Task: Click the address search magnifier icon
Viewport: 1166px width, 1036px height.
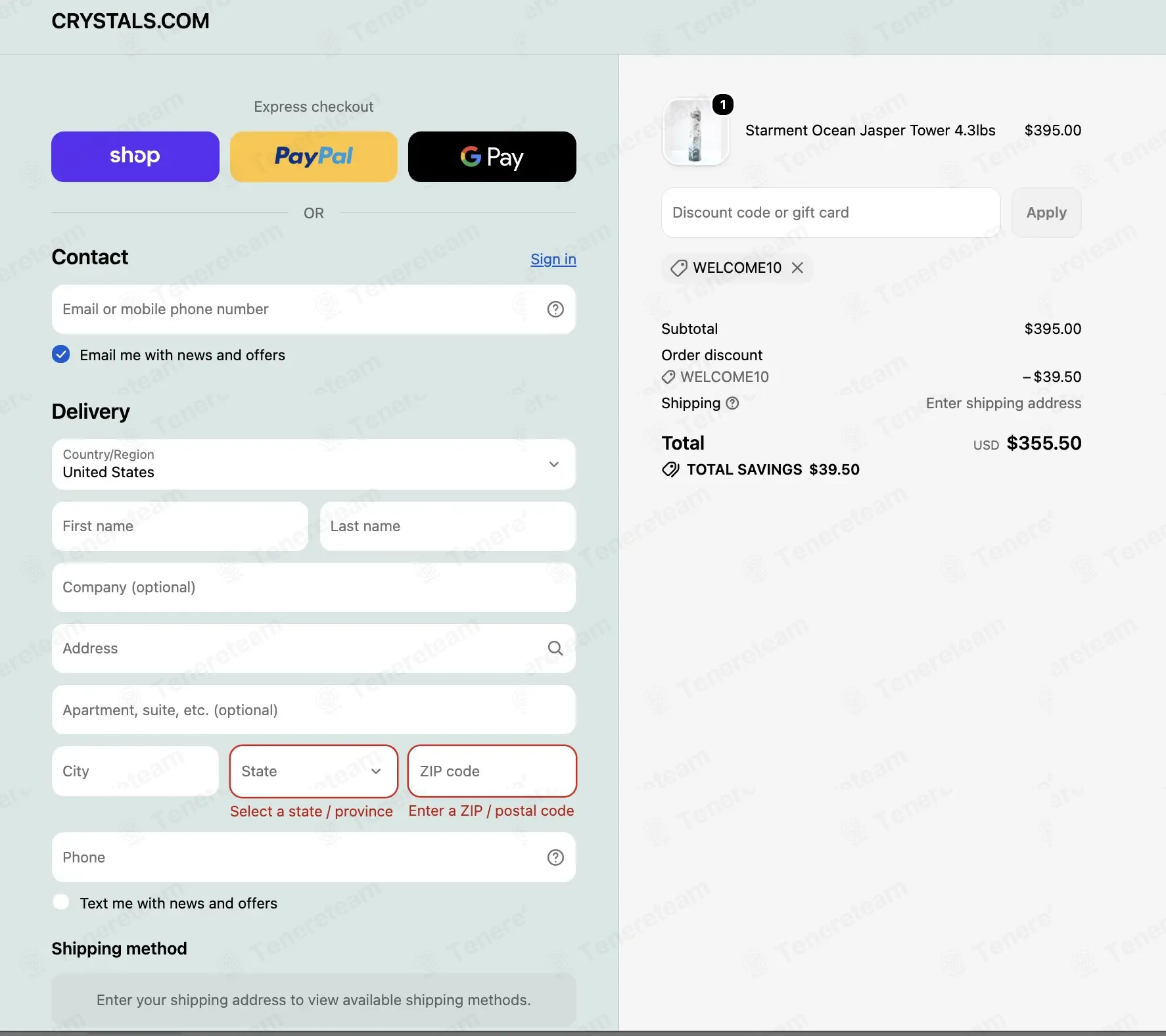Action: point(555,648)
